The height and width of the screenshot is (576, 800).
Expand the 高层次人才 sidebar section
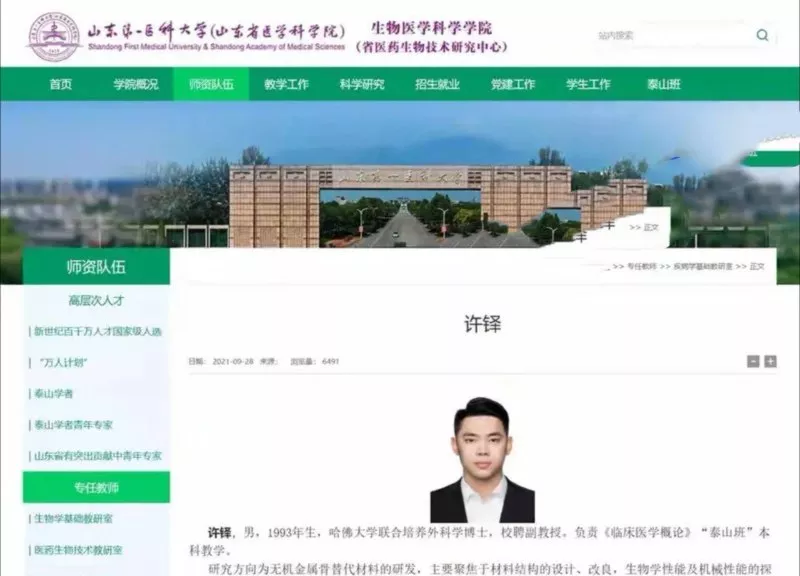pyautogui.click(x=96, y=300)
